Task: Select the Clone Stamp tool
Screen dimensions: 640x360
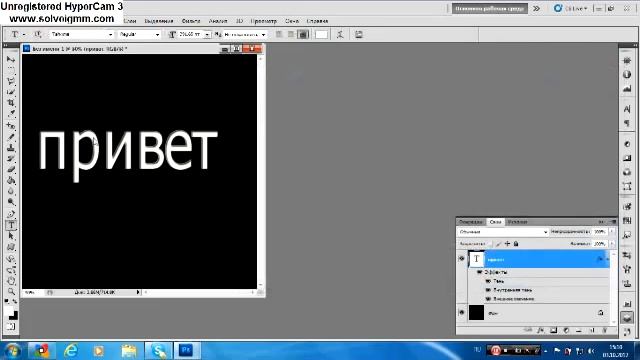Action: (11, 148)
